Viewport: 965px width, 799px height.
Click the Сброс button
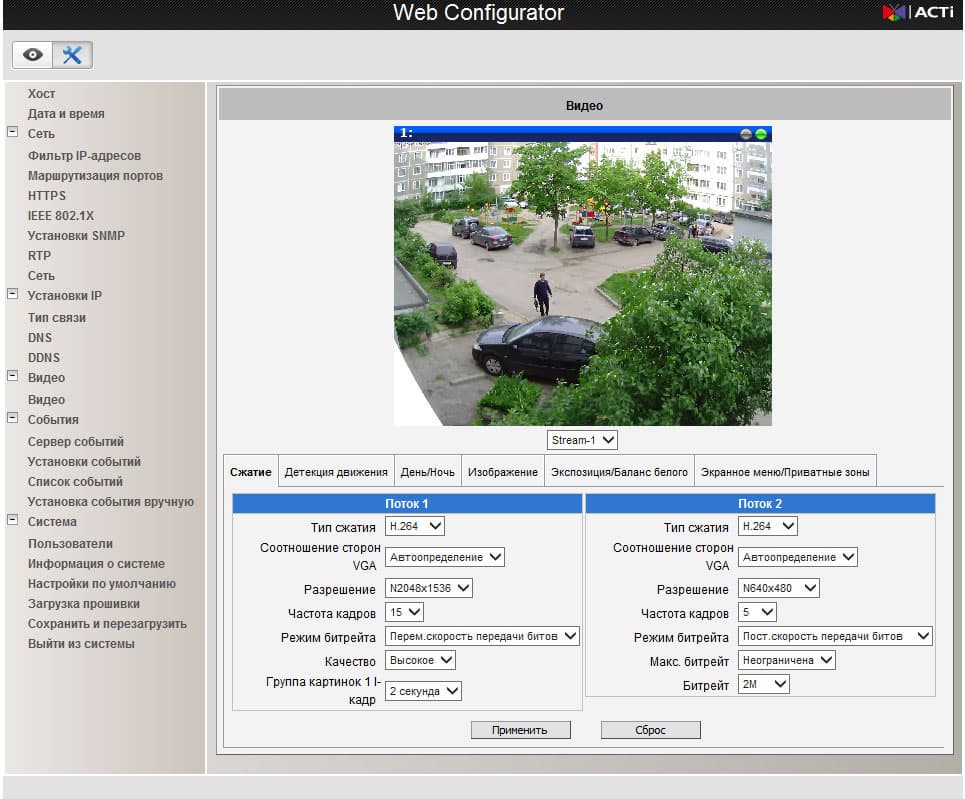pos(651,730)
